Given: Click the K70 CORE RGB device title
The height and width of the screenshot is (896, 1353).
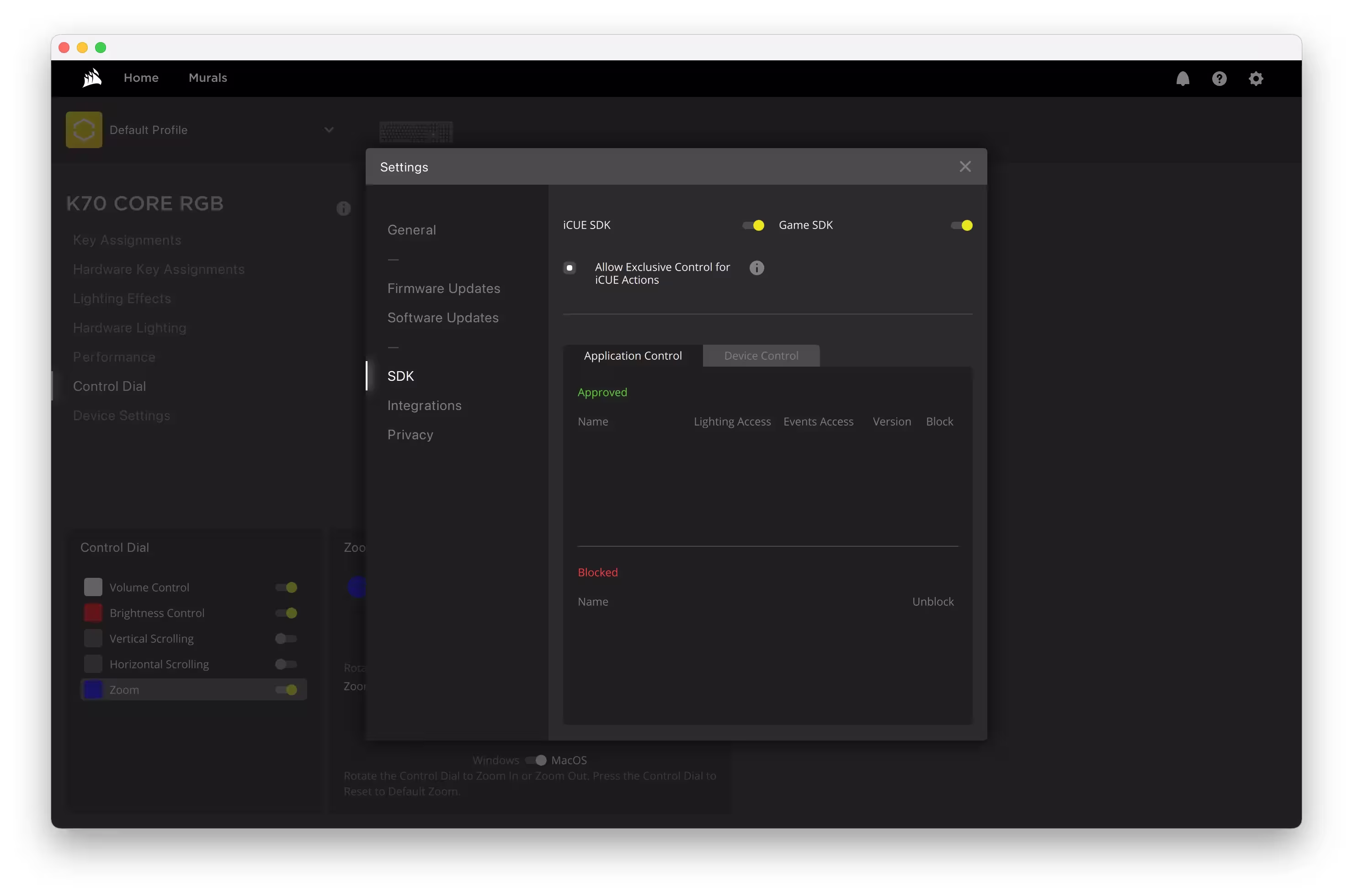Looking at the screenshot, I should click(x=144, y=203).
